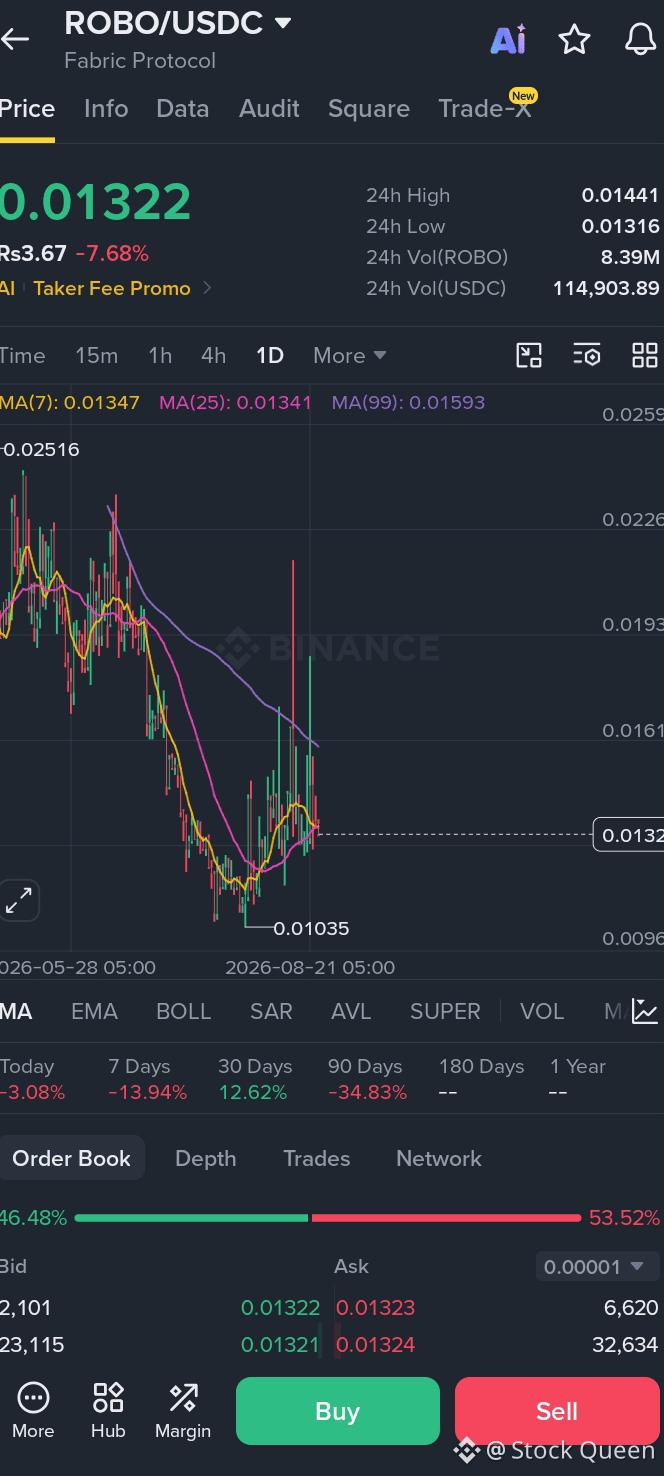Viewport: 664px width, 1476px height.
Task: Tap the 0.01035 low price label
Action: (311, 928)
